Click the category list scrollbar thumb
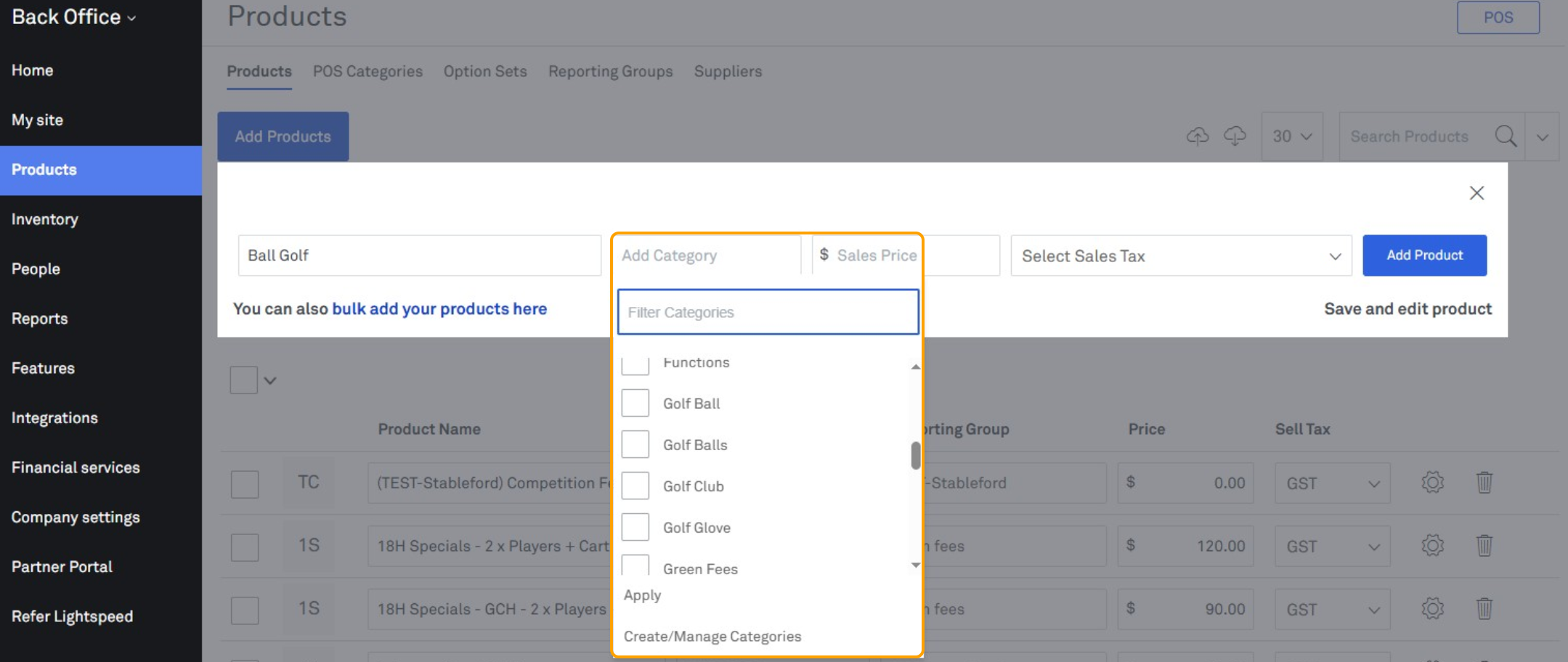The height and width of the screenshot is (662, 1568). coord(916,456)
